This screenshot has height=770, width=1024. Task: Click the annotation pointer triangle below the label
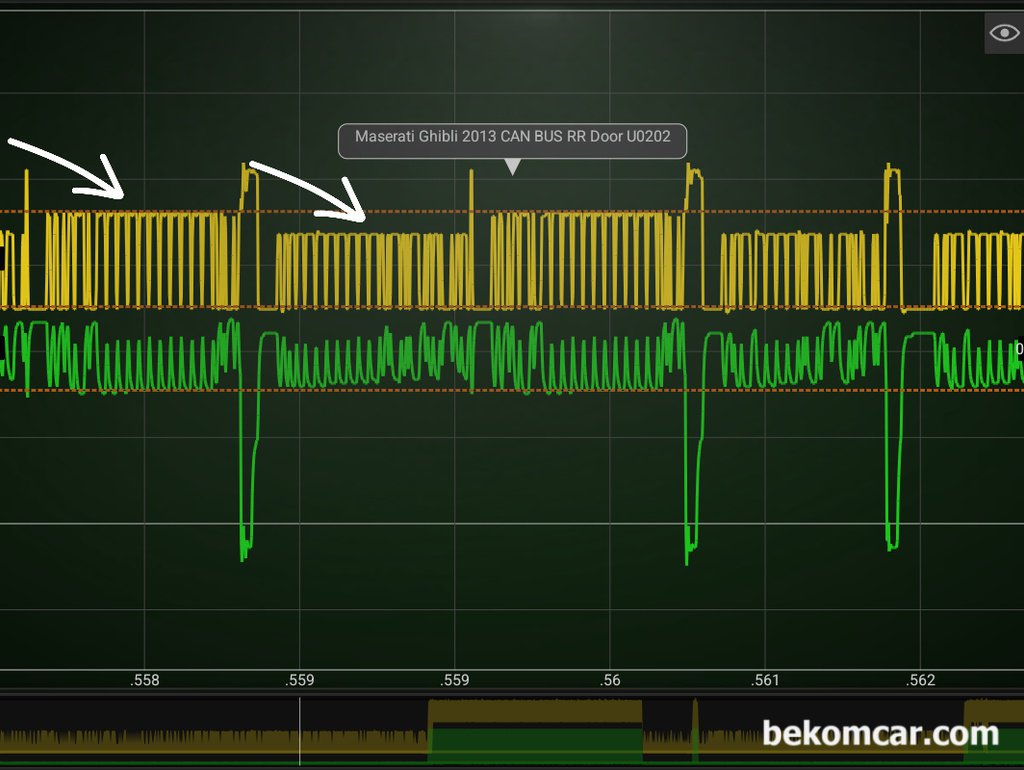click(512, 168)
